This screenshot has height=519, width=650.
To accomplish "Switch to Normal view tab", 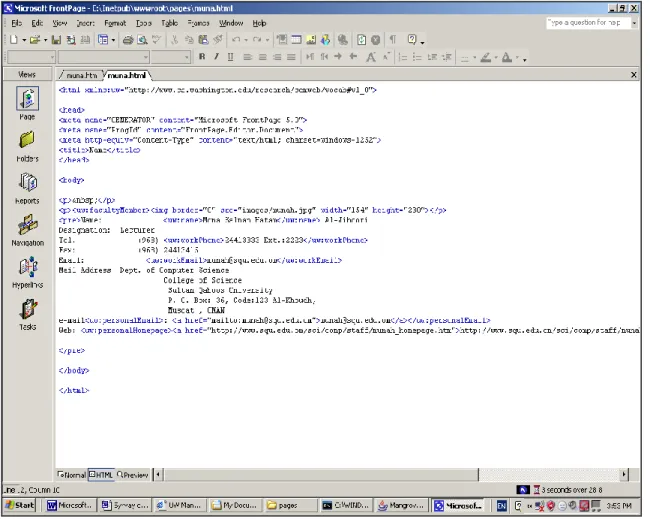I will click(x=72, y=475).
